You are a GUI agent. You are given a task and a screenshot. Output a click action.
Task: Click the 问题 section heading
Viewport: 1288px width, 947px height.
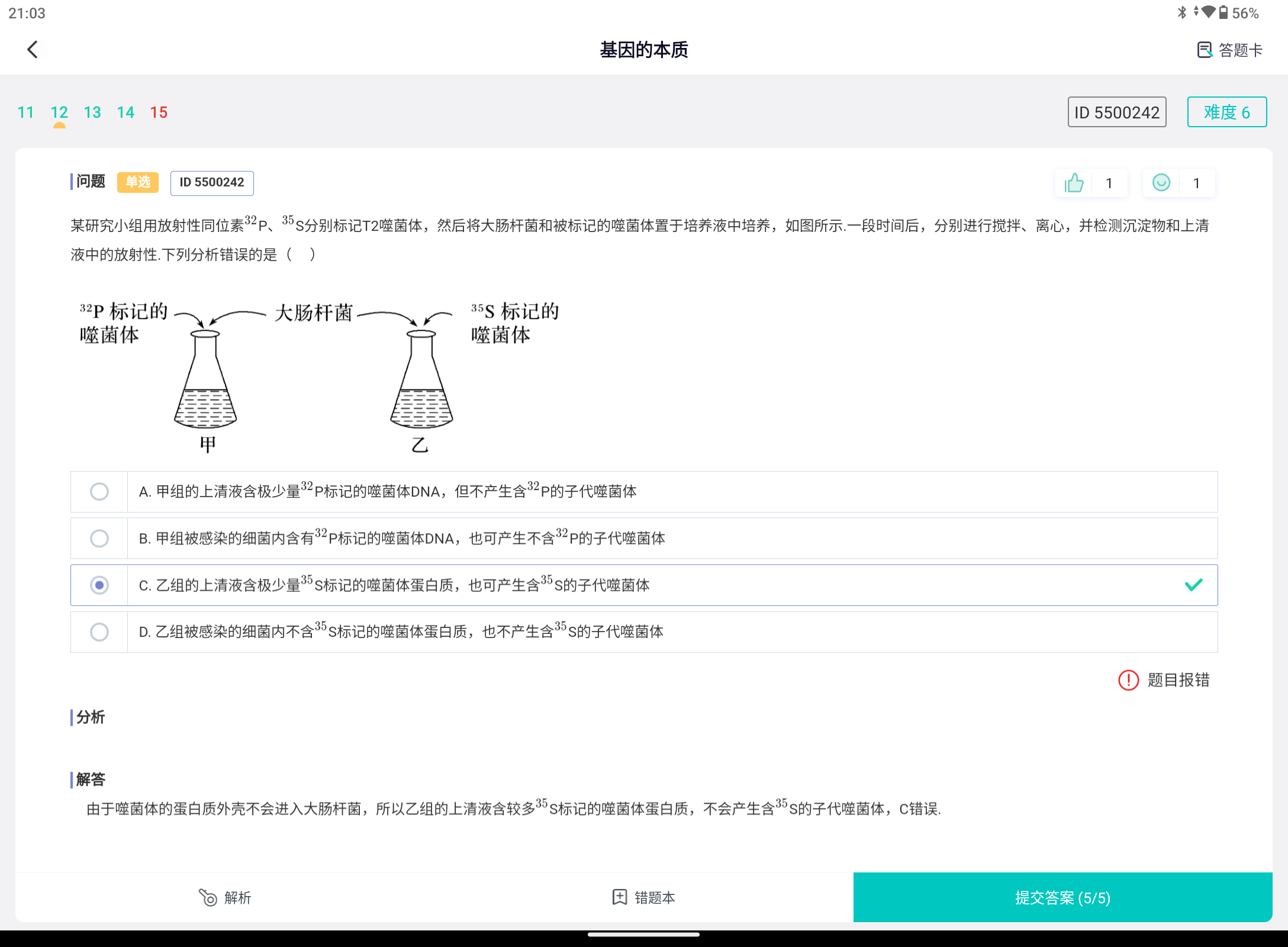pyautogui.click(x=90, y=181)
